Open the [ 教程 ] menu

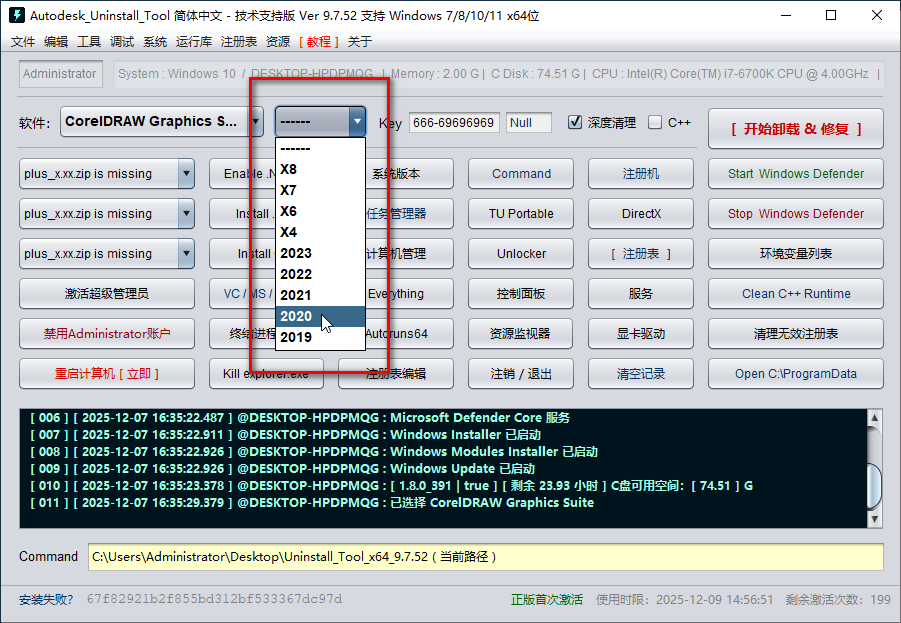coord(318,41)
